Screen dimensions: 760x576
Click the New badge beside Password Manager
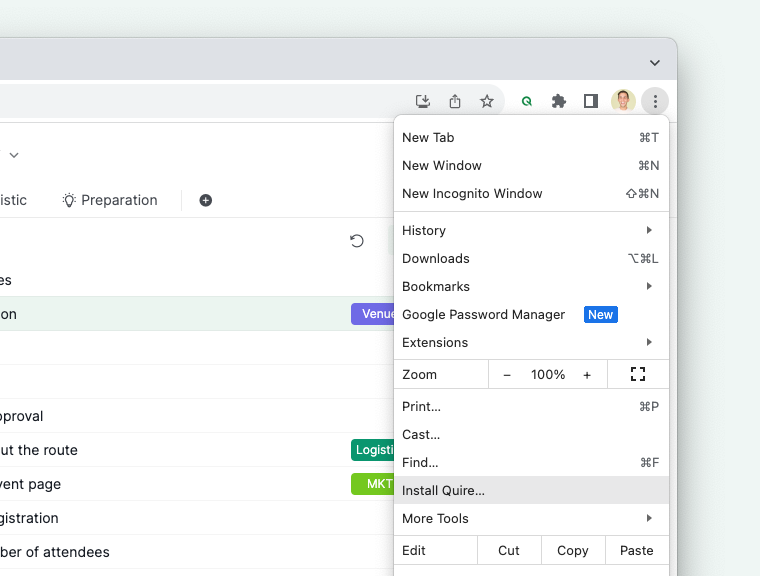[601, 315]
